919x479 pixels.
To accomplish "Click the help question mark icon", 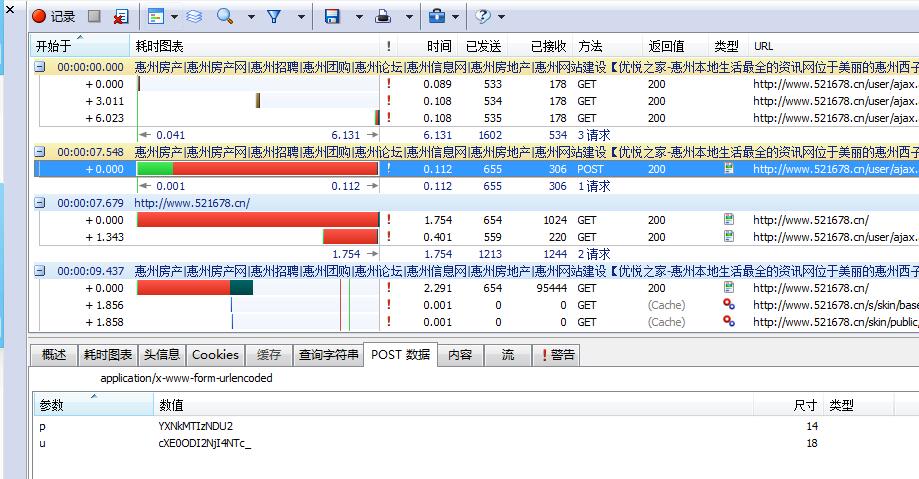I will [482, 16].
